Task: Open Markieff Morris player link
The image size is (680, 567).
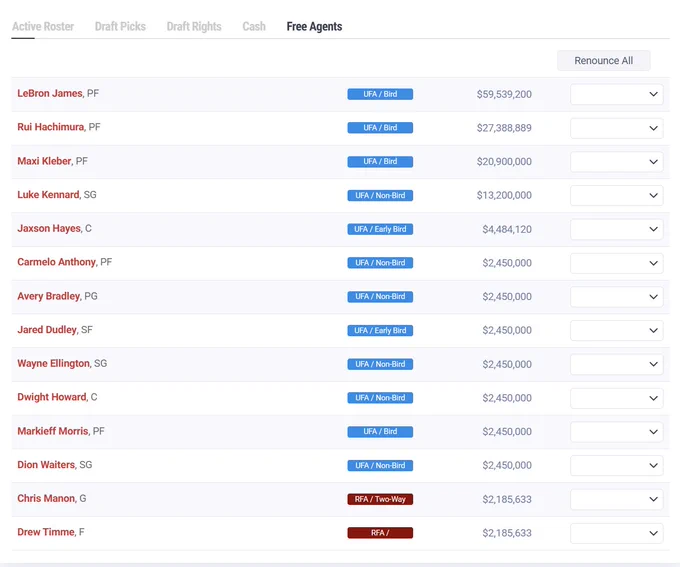Action: 53,431
